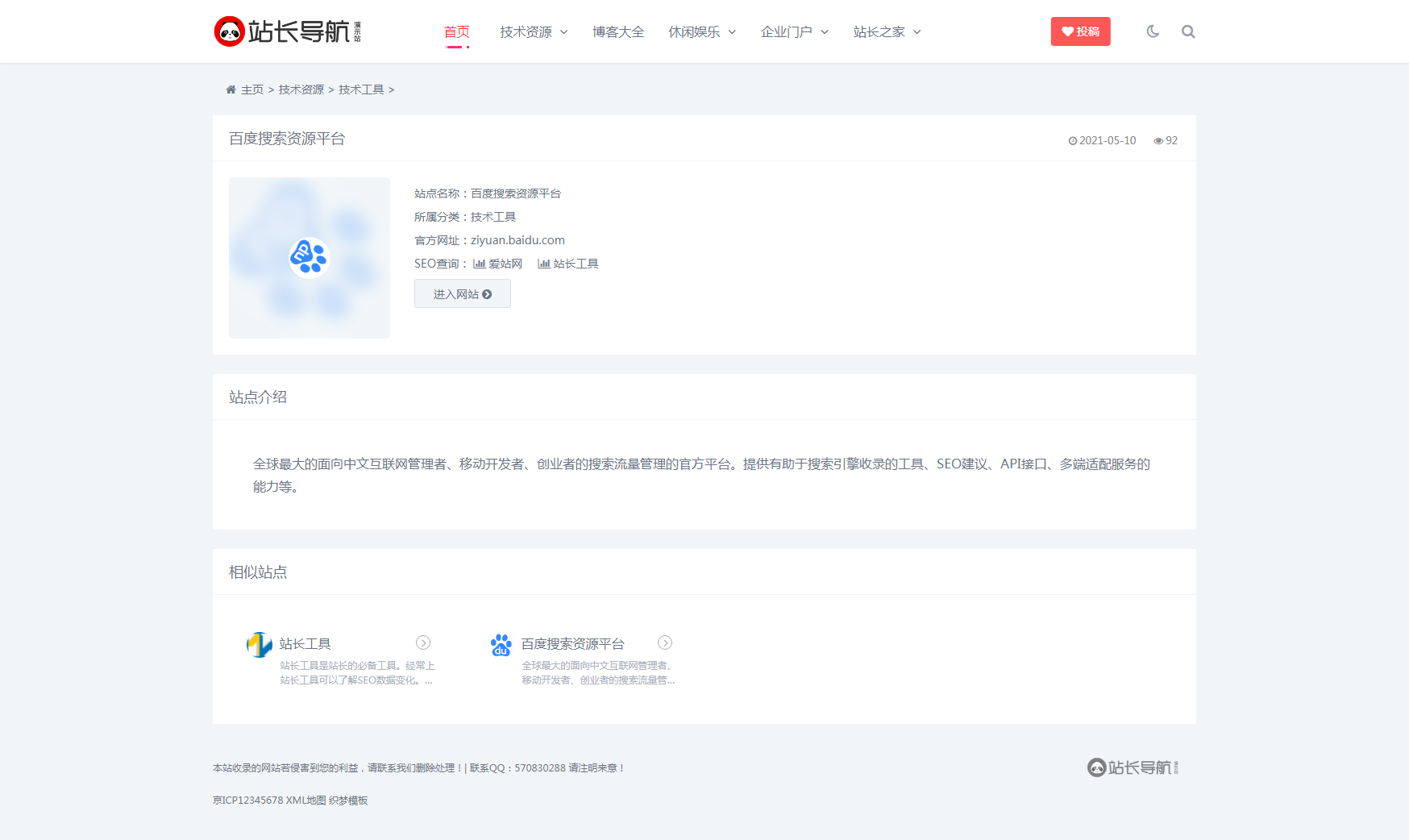The height and width of the screenshot is (840, 1409).
Task: Click the 技术工具 breadcrumb link
Action: 361,89
